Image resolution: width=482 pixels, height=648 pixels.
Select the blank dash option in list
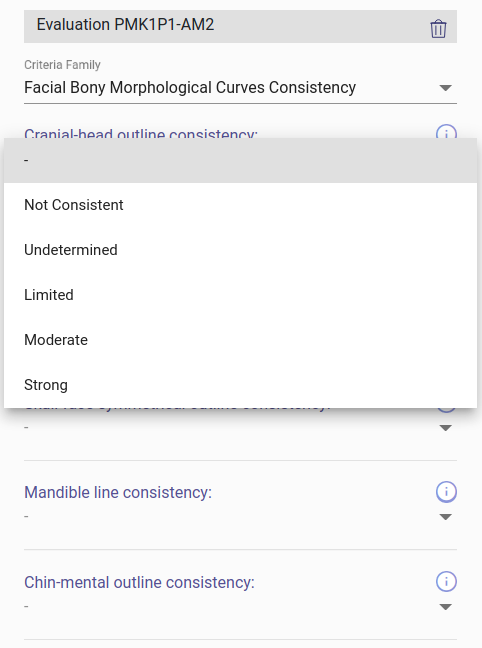(240, 160)
